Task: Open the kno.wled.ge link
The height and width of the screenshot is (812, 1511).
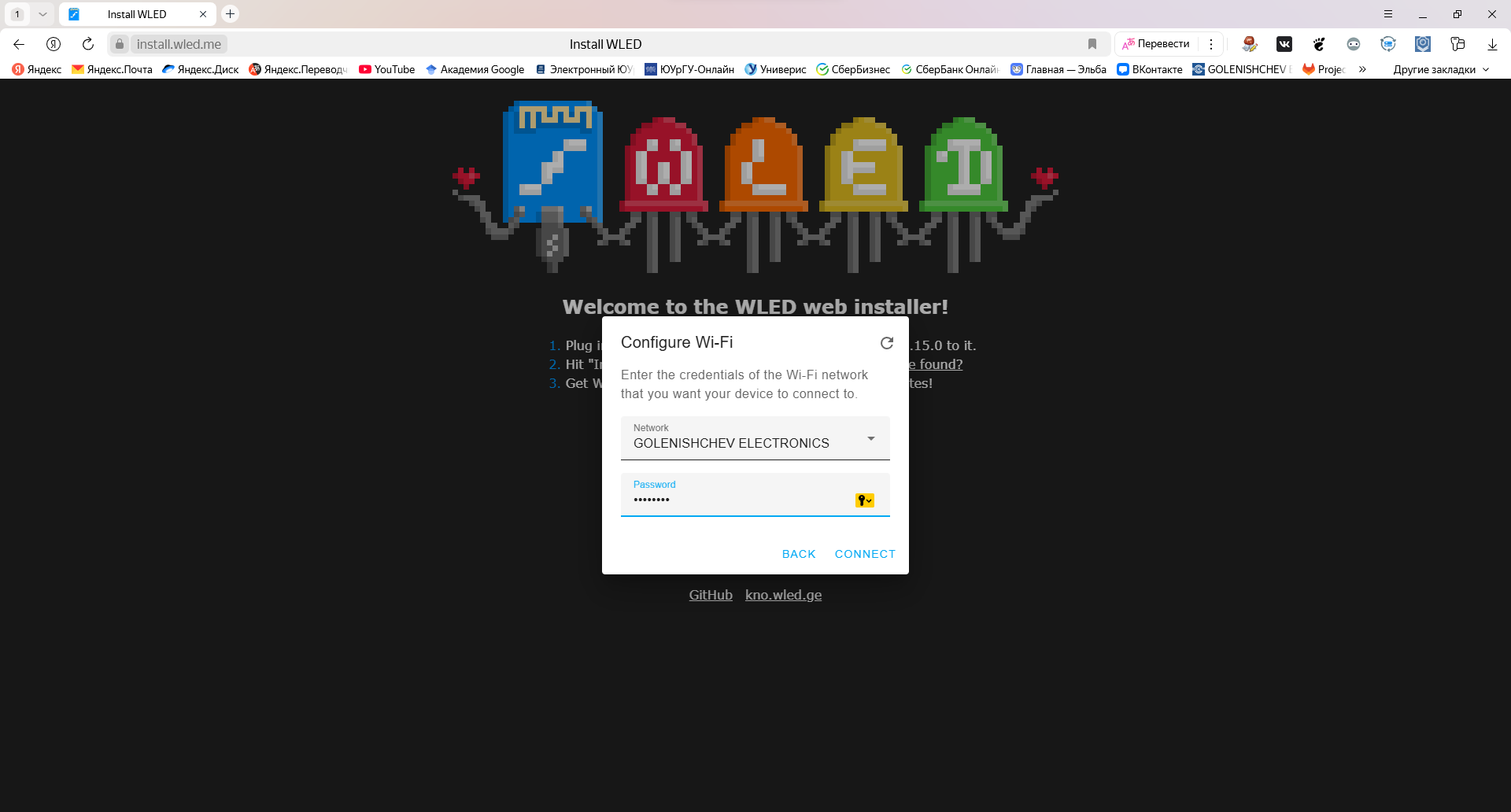Action: click(783, 595)
